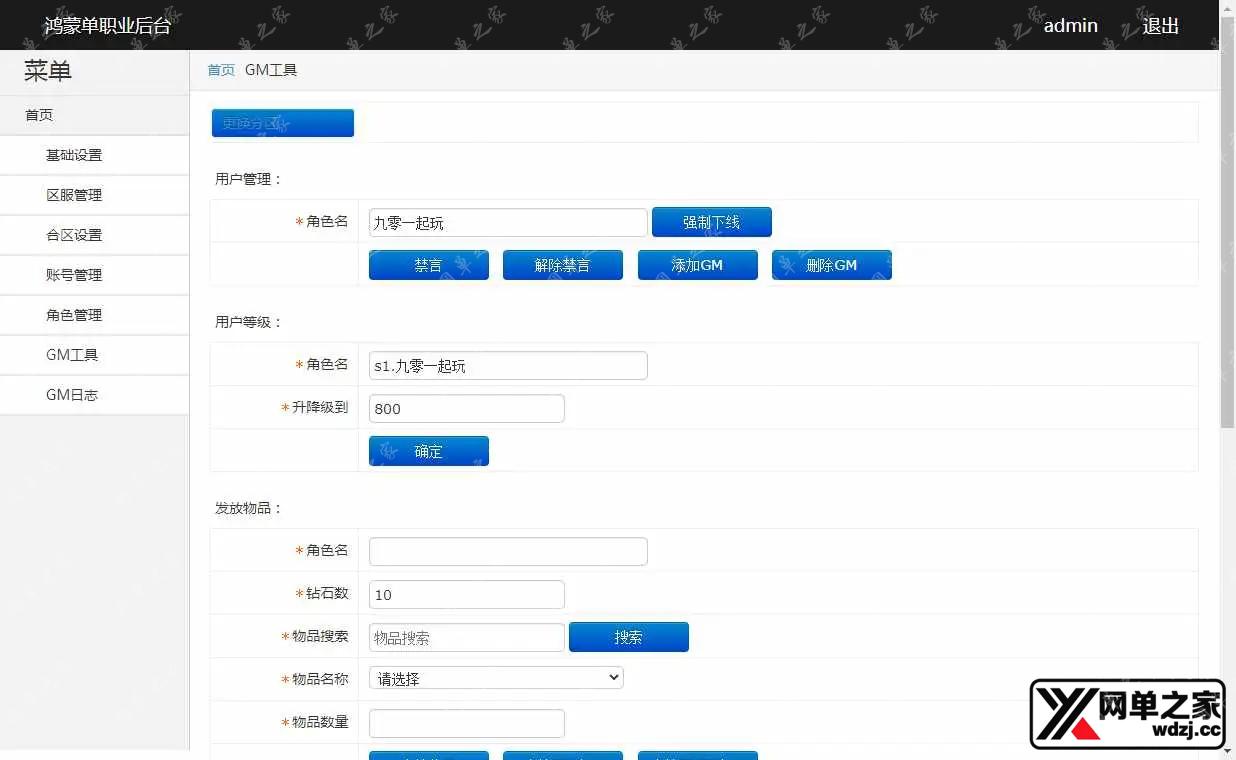
Task: Click the 搜索 item search button
Action: point(628,637)
